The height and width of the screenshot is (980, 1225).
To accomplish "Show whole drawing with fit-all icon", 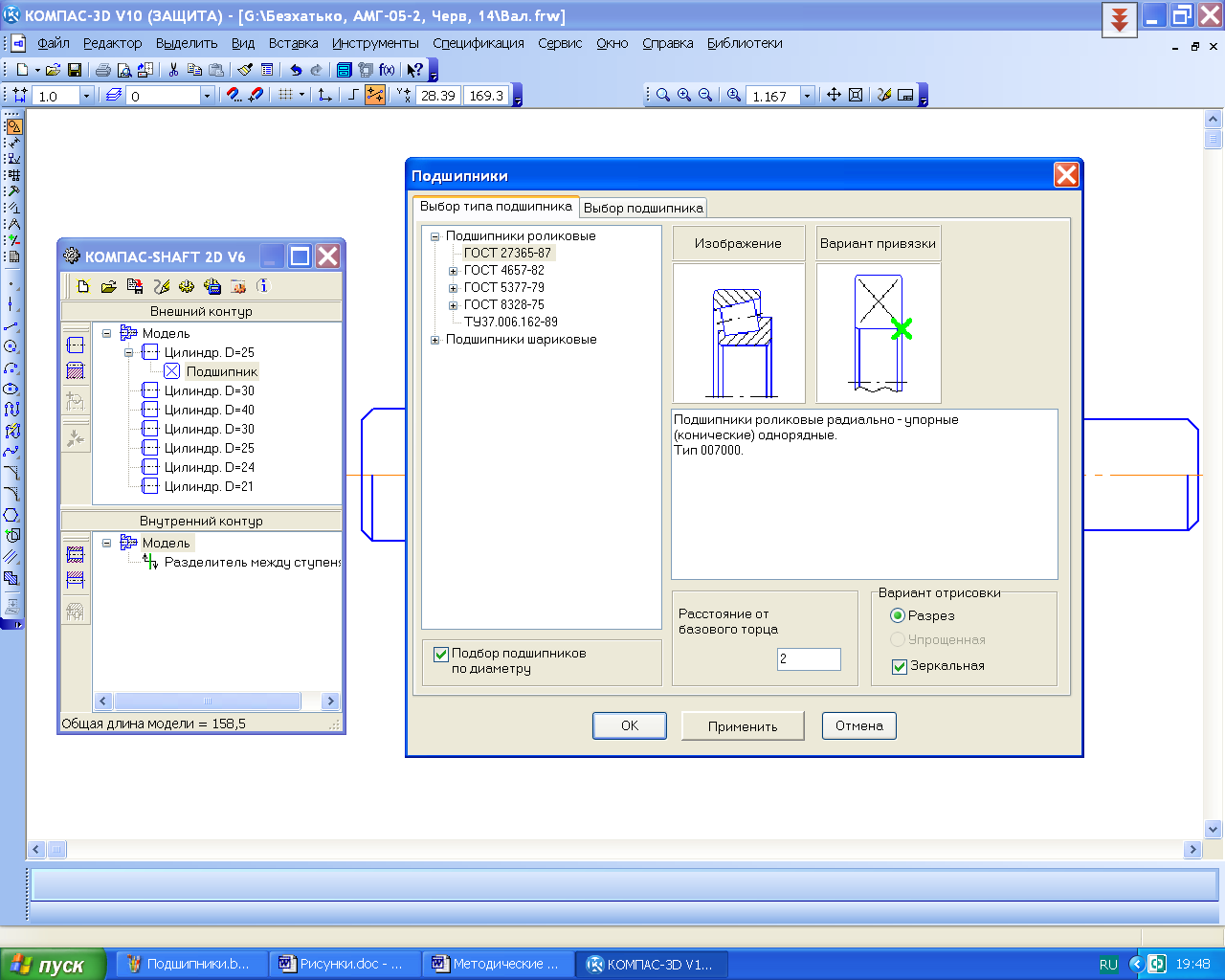I will click(856, 96).
